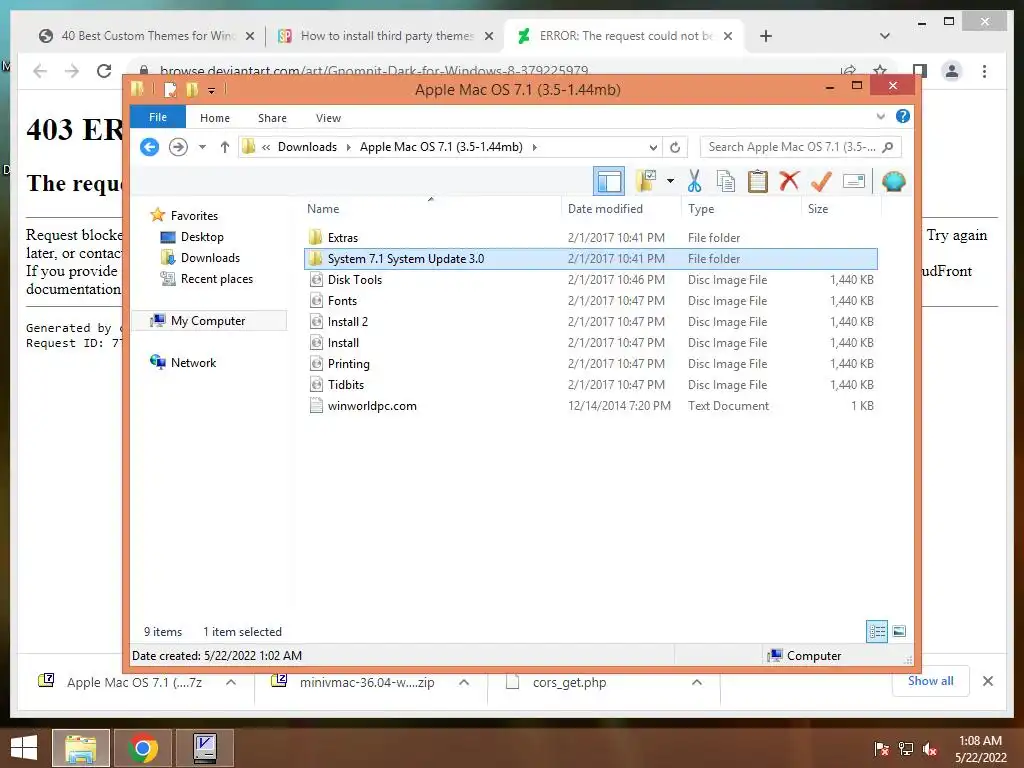
Task: Select the Disk Tools disc image
Action: tap(591, 280)
